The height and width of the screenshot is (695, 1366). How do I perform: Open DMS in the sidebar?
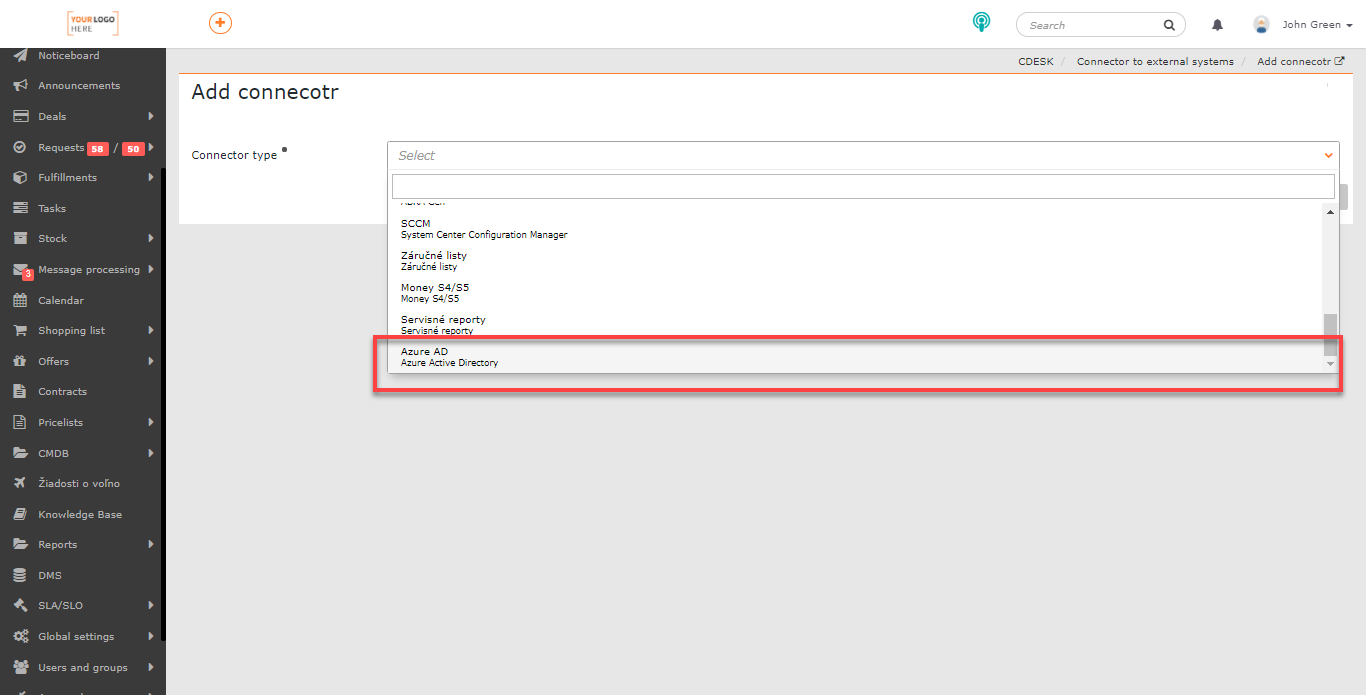(50, 575)
